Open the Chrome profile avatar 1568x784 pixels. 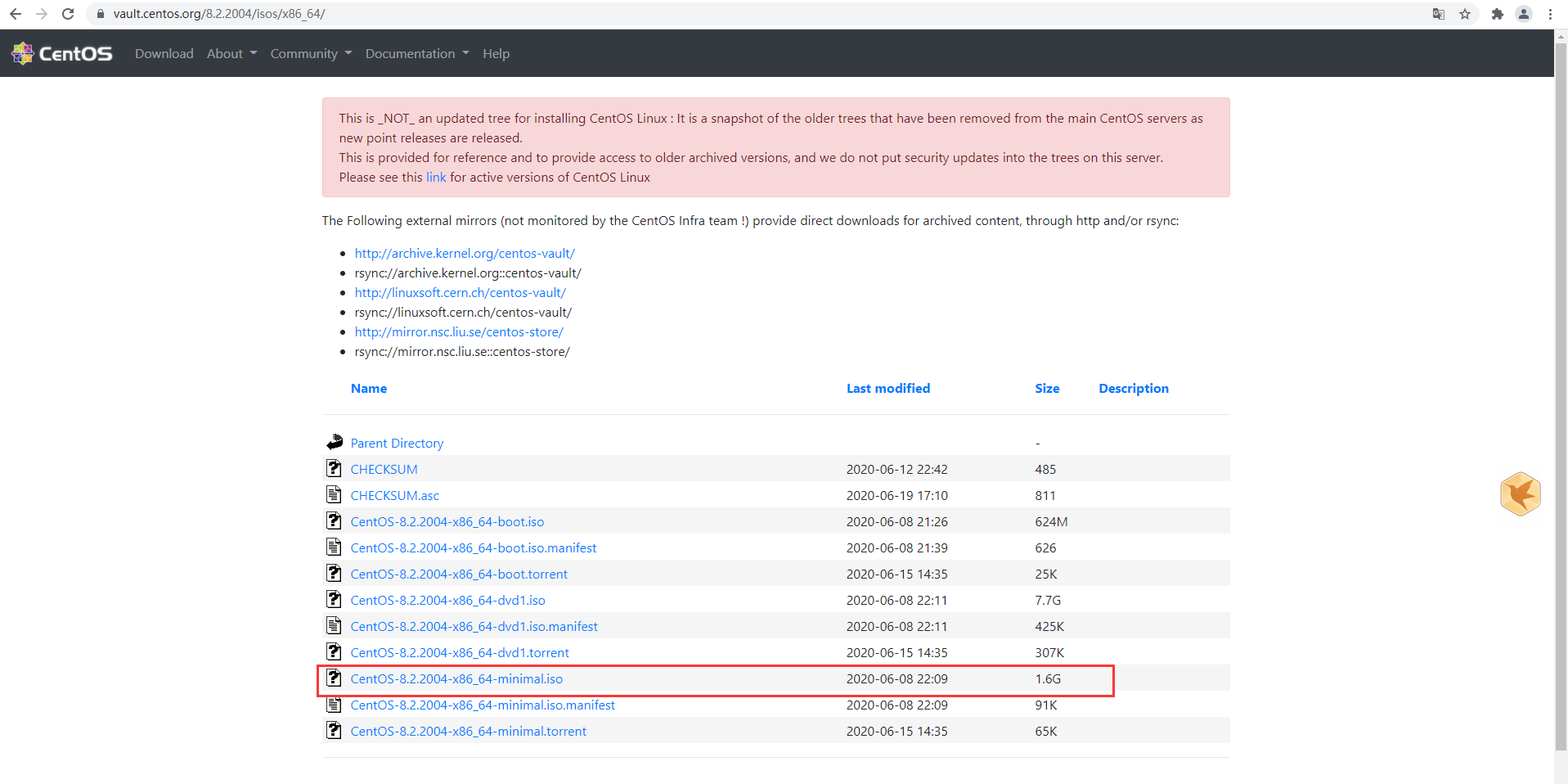(1524, 14)
